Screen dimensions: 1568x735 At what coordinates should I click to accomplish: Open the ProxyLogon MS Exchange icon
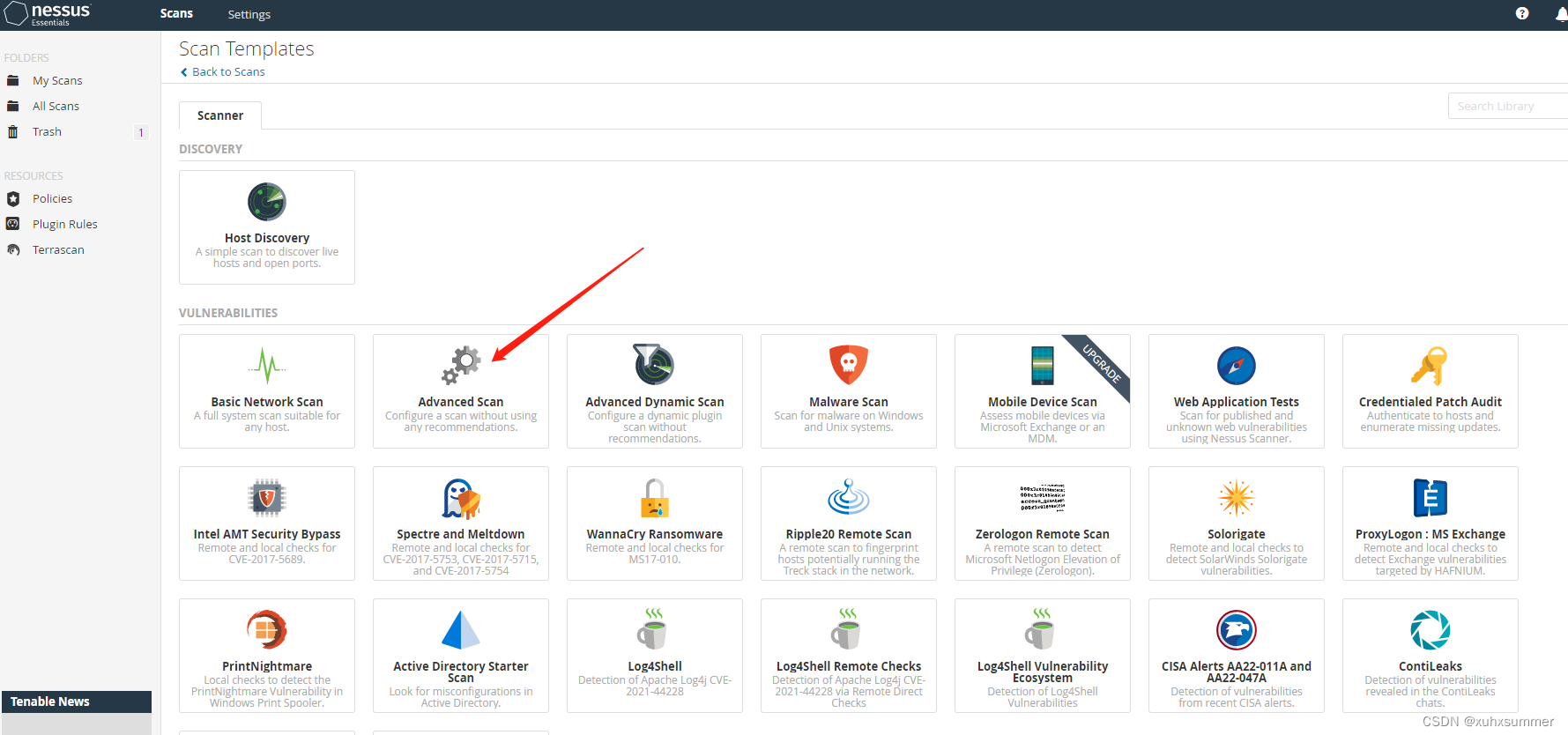pos(1431,498)
